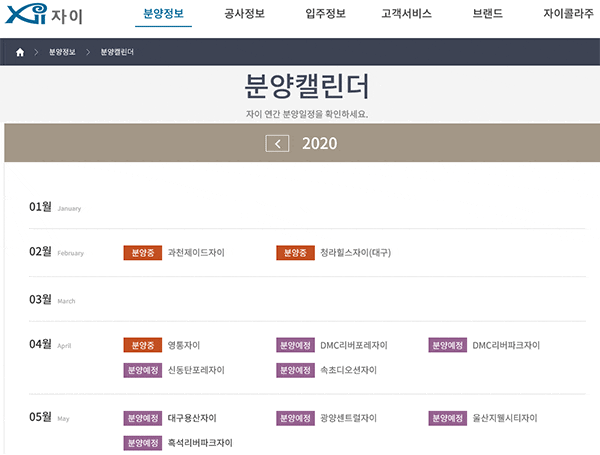Open 광양센트럴자이 listing

(x=349, y=418)
